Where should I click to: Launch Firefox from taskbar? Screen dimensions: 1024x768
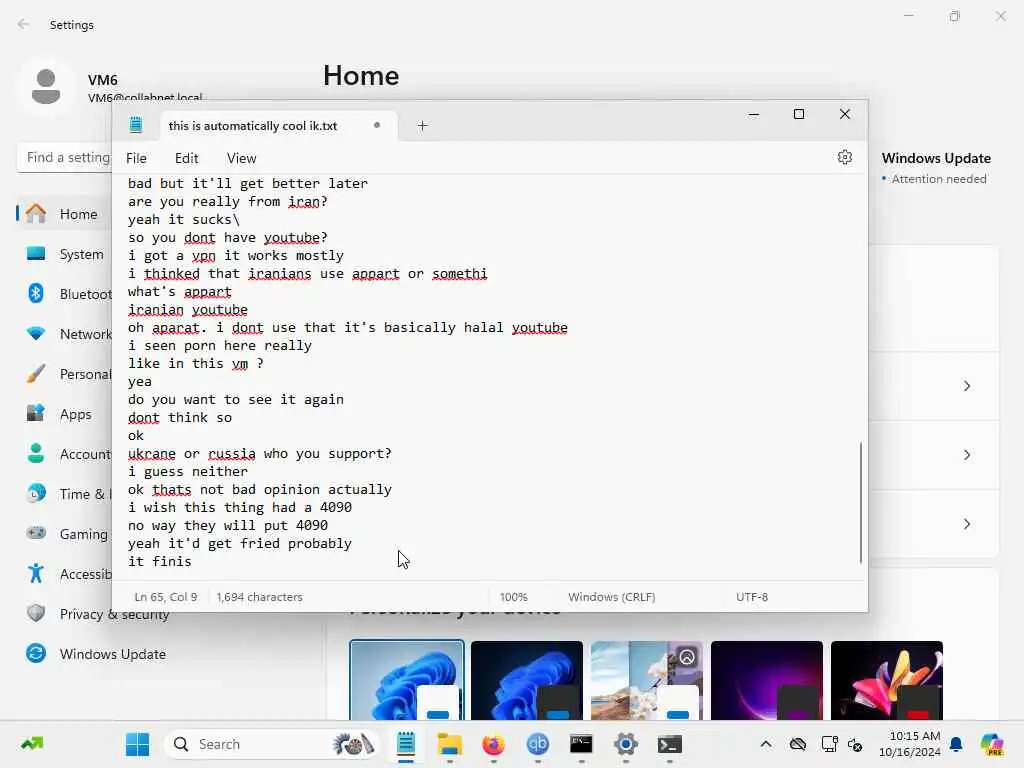coord(493,744)
